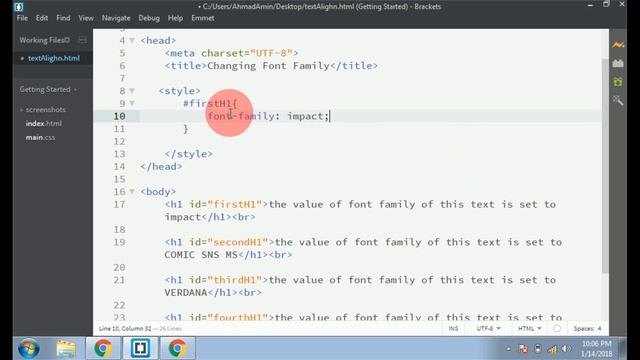The height and width of the screenshot is (360, 640).
Task: Open the Extension Manager brick icon
Action: pos(618,63)
